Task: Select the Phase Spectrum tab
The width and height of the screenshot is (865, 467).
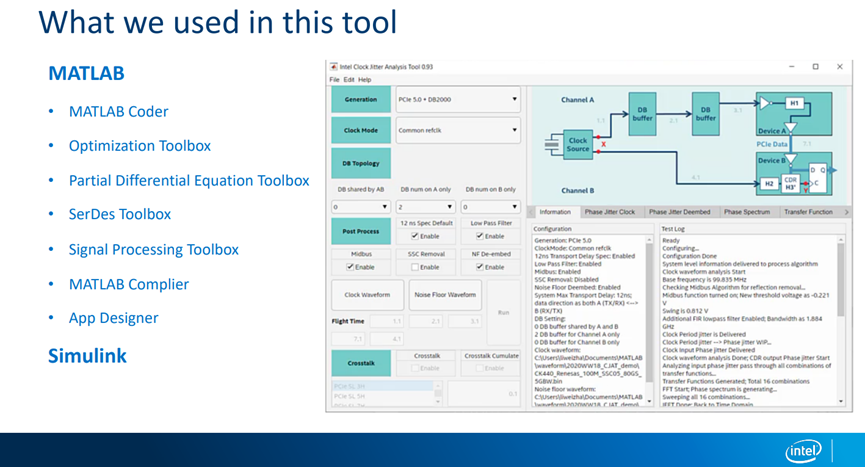Action: click(746, 212)
